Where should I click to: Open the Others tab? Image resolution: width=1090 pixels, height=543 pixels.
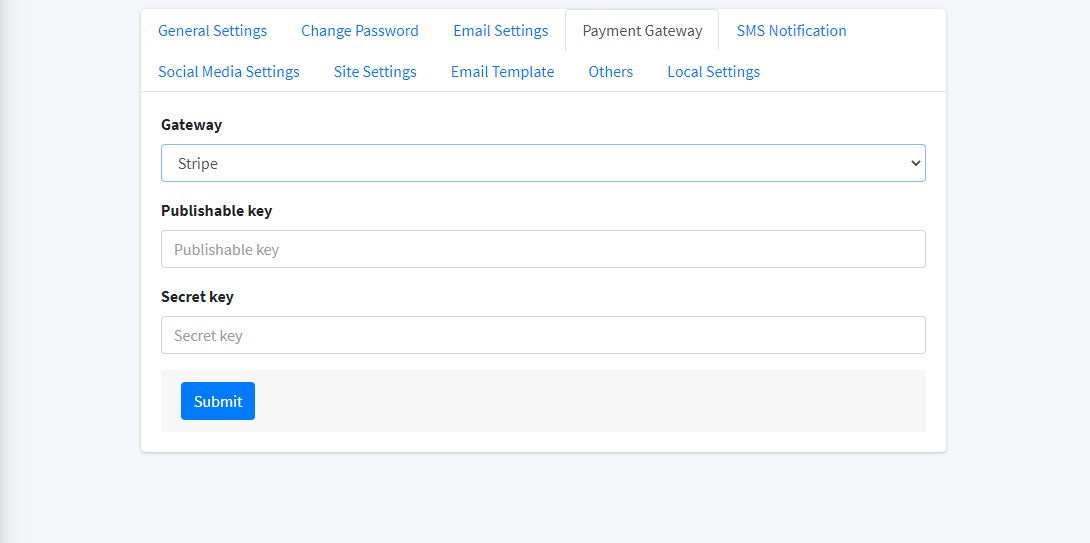pos(610,72)
